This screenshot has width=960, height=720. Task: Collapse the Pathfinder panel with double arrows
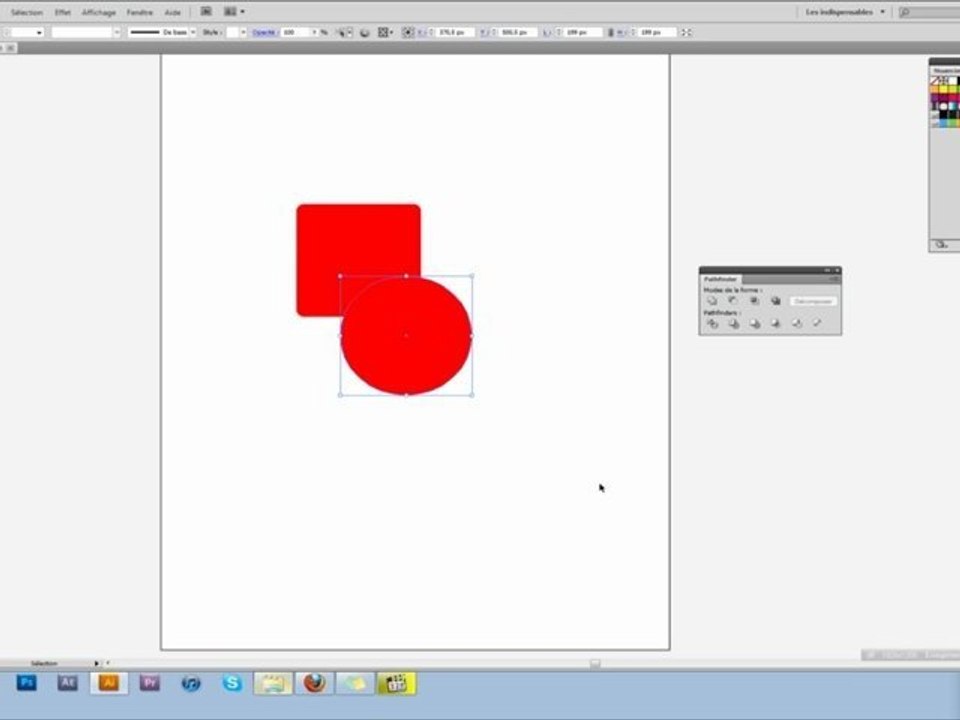[x=827, y=270]
